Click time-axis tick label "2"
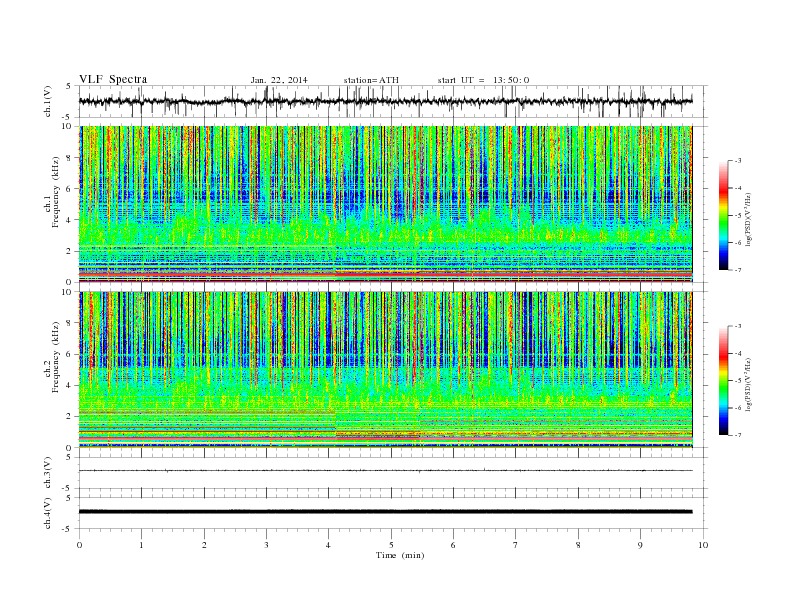792x612 pixels. pyautogui.click(x=204, y=545)
